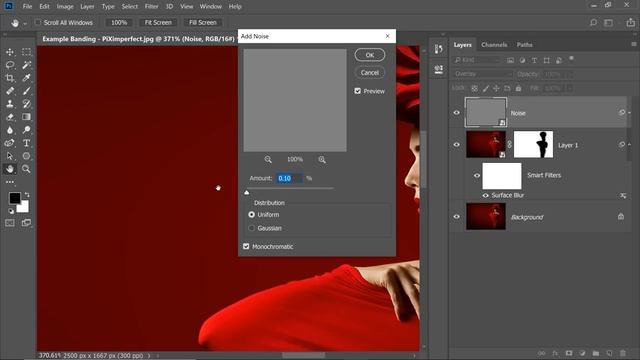The height and width of the screenshot is (360, 640).
Task: Toggle Scroll All Windows checkbox
Action: coord(38,22)
